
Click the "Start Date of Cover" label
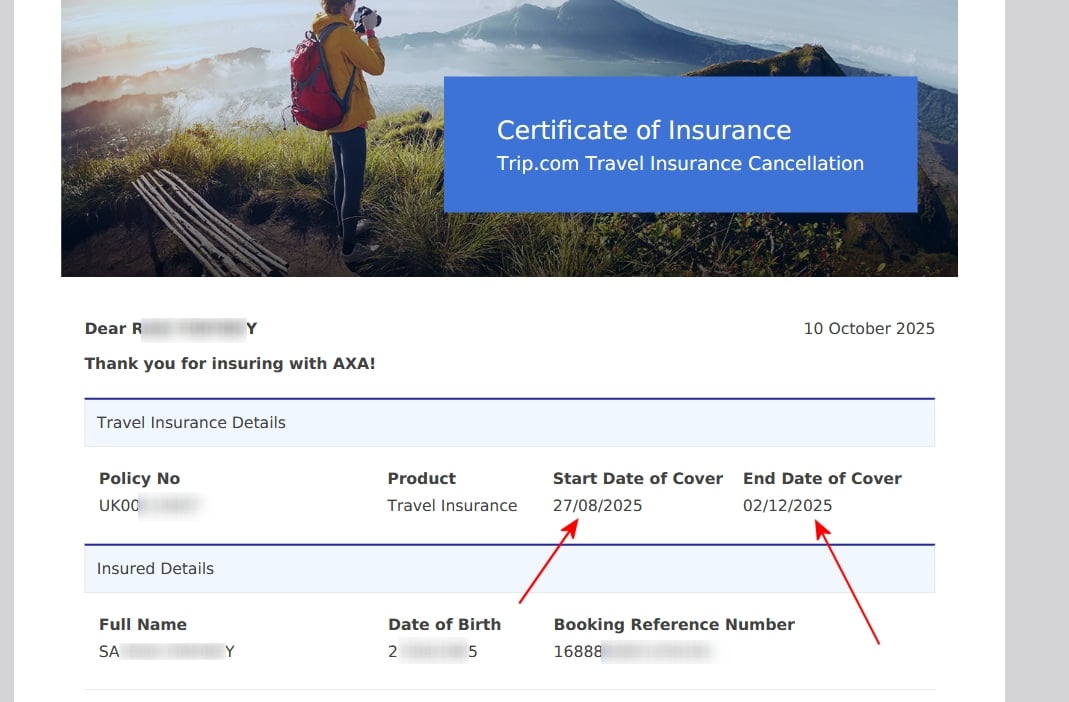coord(637,479)
